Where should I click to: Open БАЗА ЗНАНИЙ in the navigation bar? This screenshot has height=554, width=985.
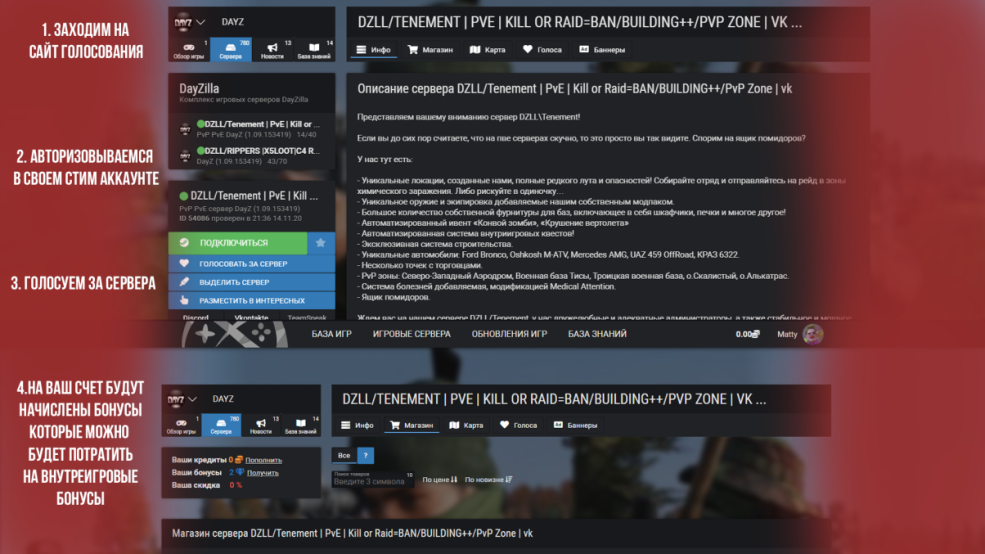point(597,334)
